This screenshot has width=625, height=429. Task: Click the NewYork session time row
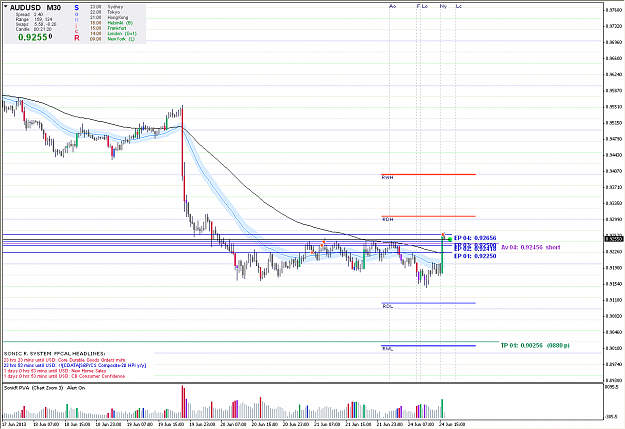pos(112,39)
